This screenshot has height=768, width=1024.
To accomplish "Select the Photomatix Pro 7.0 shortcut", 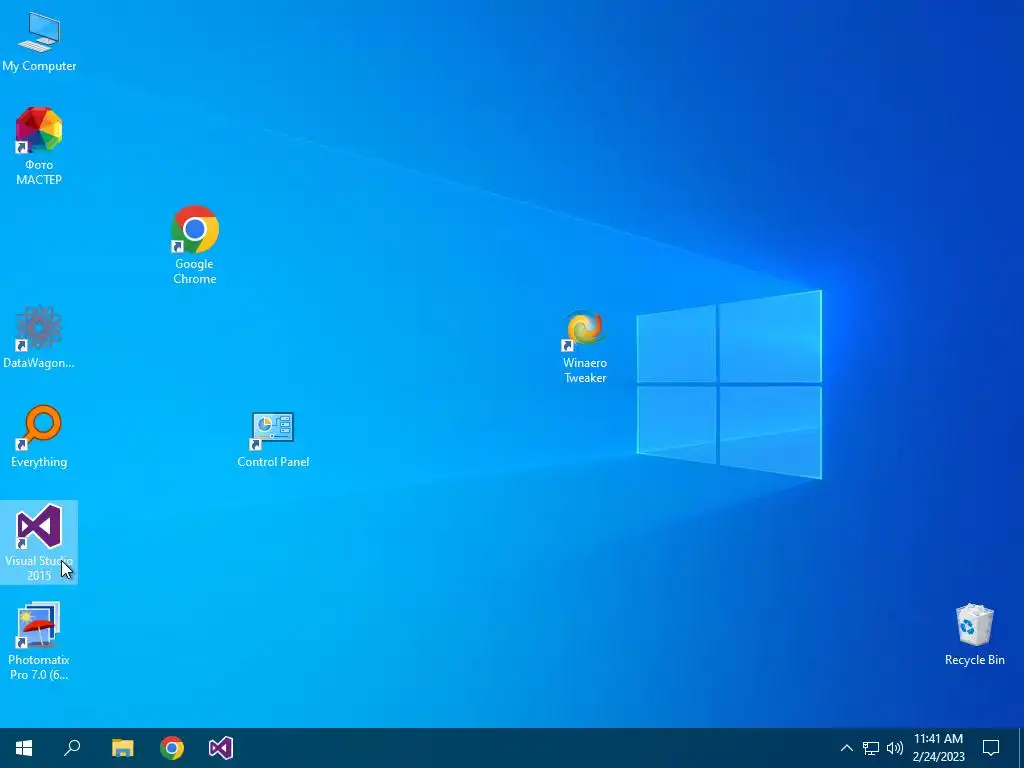I will coord(39,641).
